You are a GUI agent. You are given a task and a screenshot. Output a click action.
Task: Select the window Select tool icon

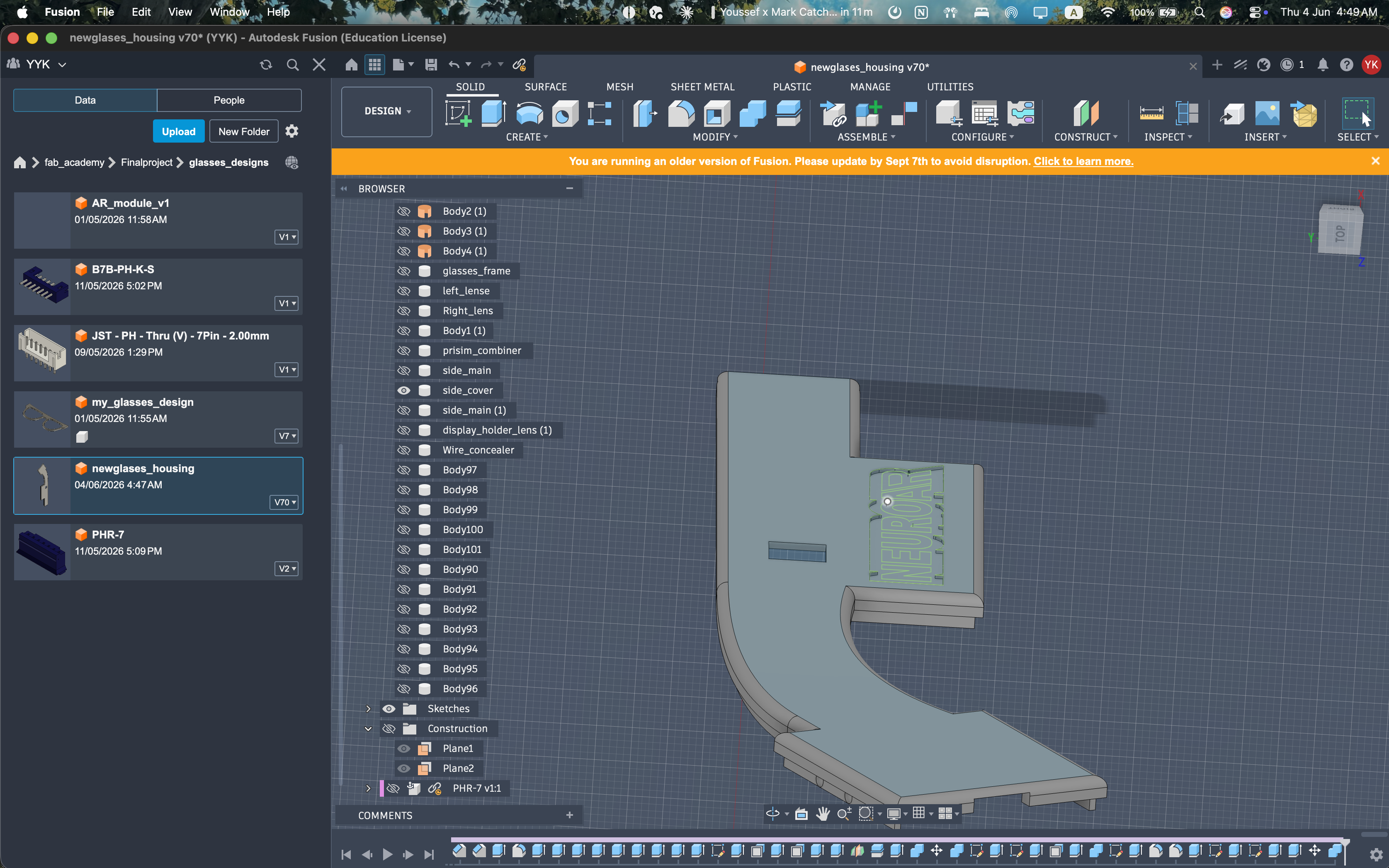tap(1357, 113)
